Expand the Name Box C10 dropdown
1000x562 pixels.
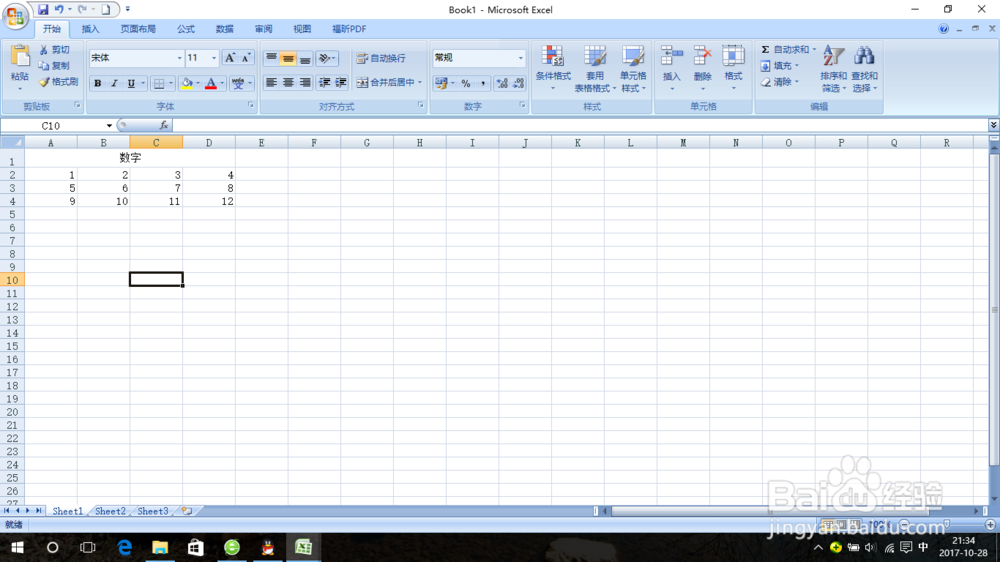tap(109, 126)
